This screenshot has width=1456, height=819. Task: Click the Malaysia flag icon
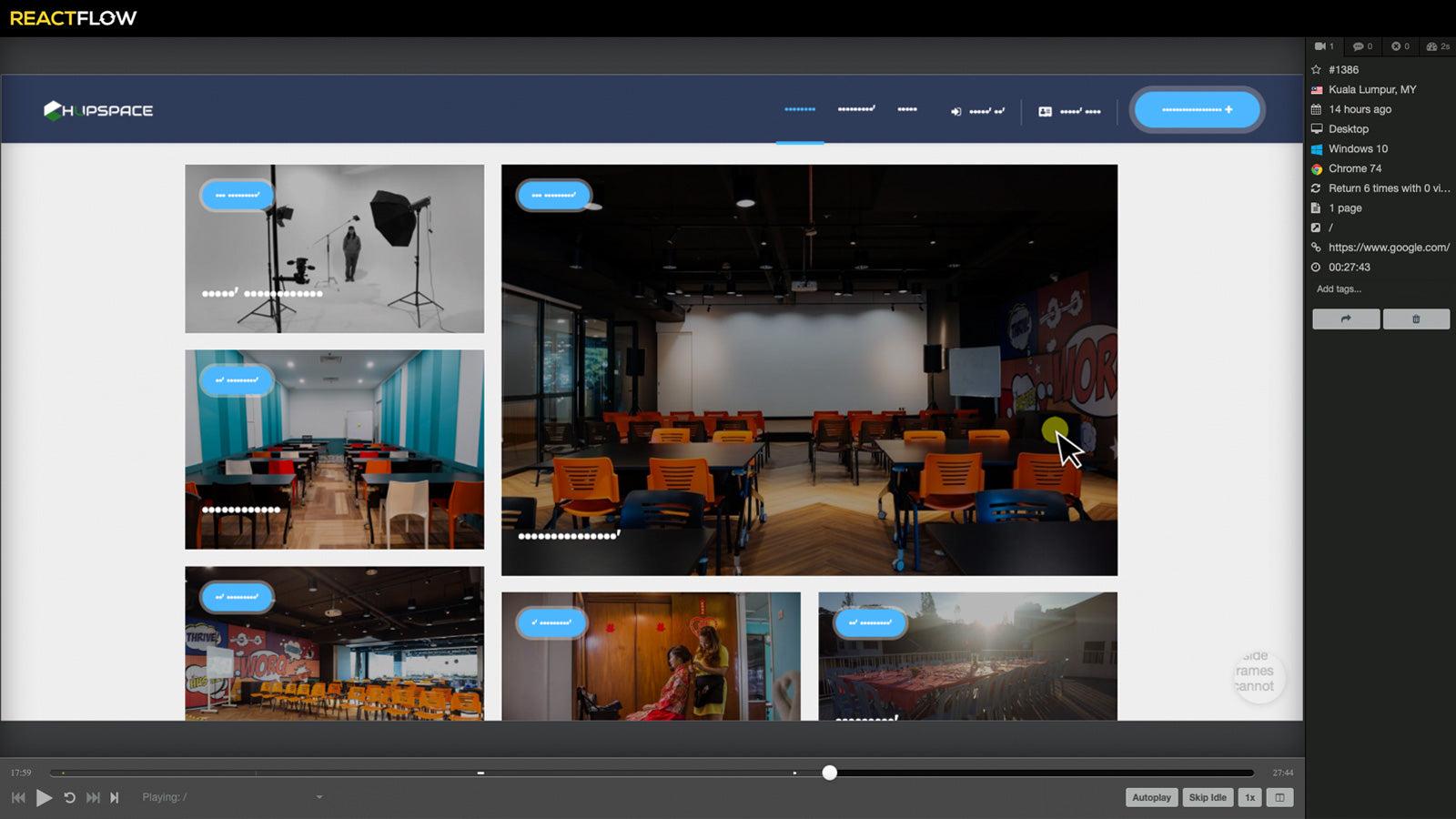pyautogui.click(x=1317, y=89)
